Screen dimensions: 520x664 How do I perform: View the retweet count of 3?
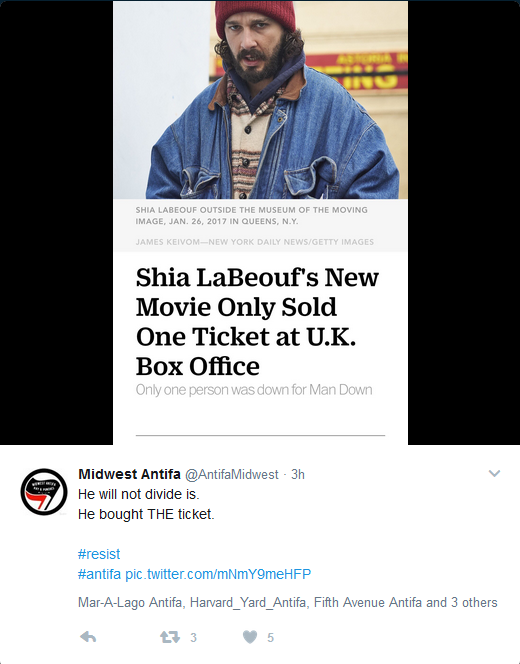[x=194, y=637]
